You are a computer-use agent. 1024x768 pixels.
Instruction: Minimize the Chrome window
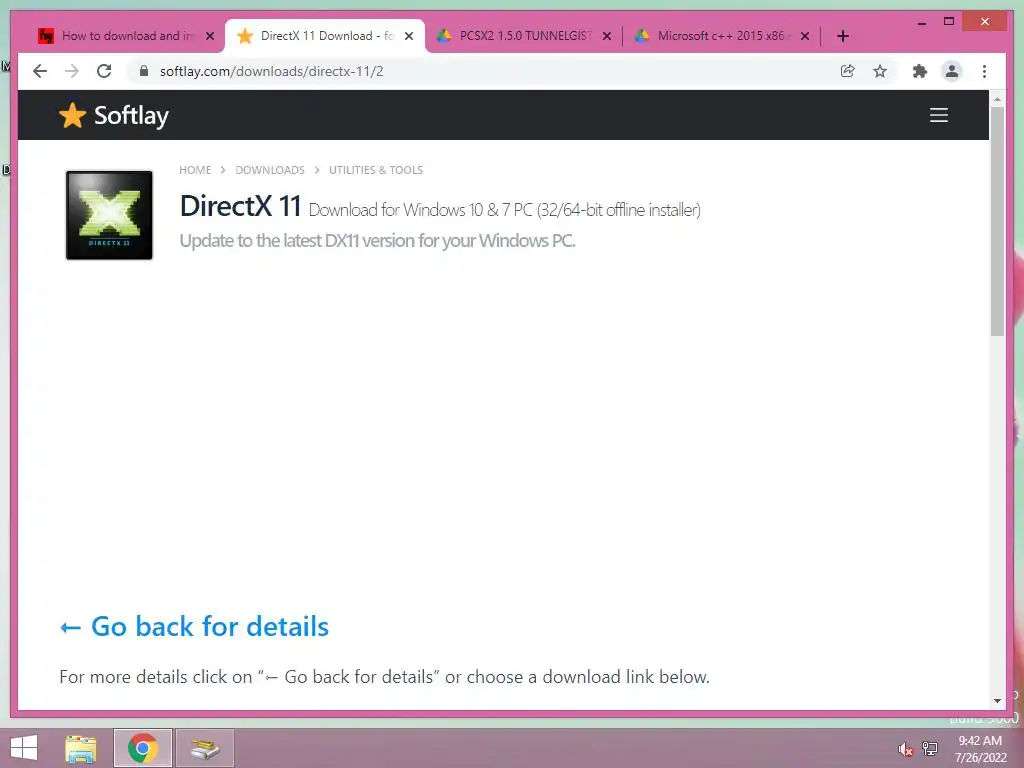[921, 23]
